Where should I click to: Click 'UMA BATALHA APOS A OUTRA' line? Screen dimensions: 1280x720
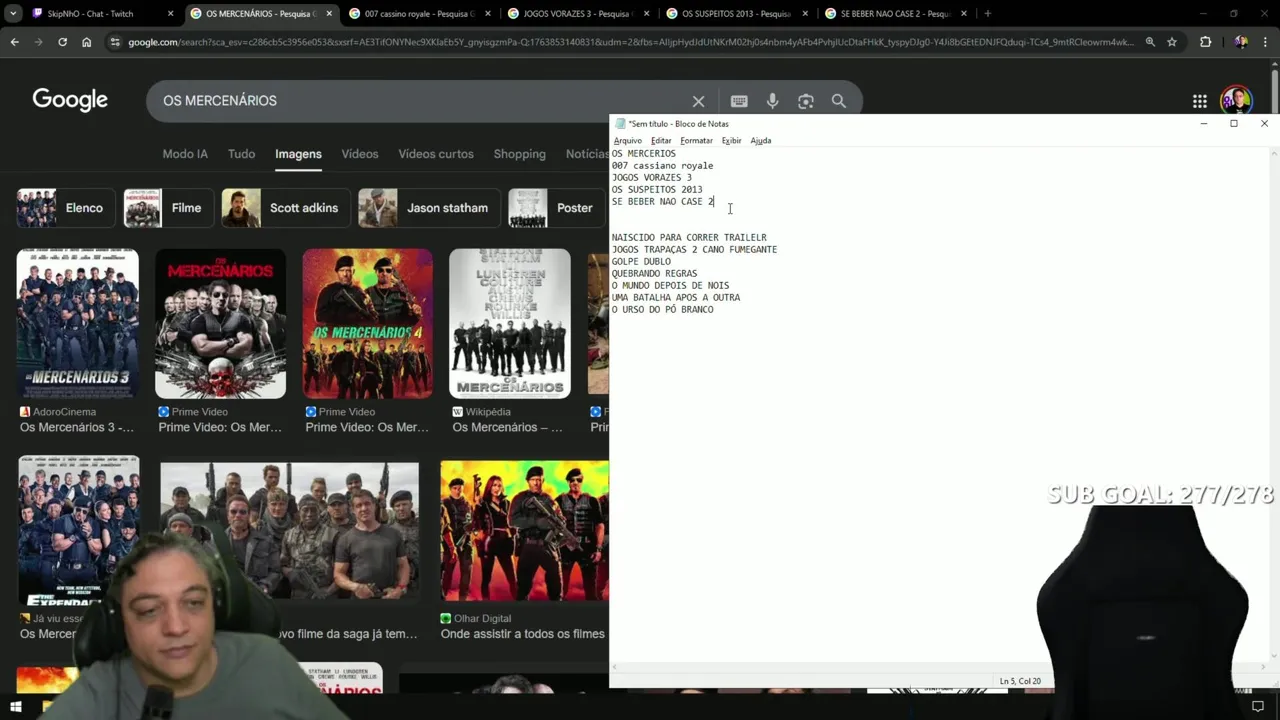coord(675,298)
